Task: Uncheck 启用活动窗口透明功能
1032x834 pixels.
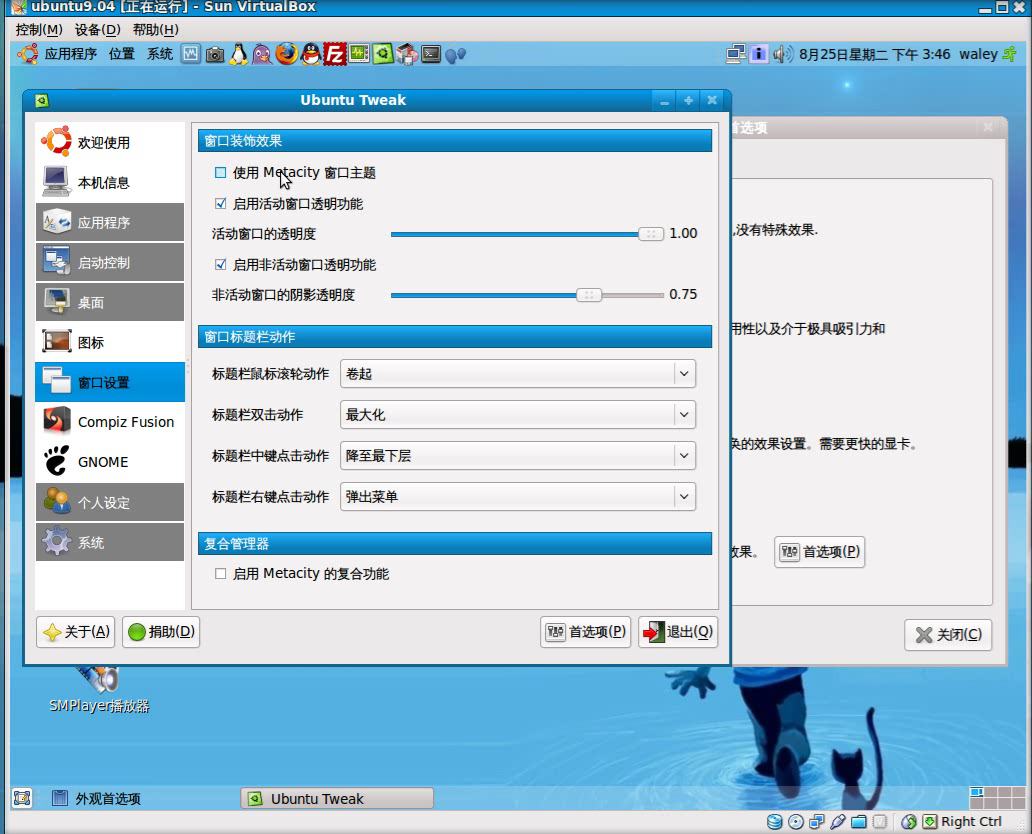Action: (x=220, y=204)
